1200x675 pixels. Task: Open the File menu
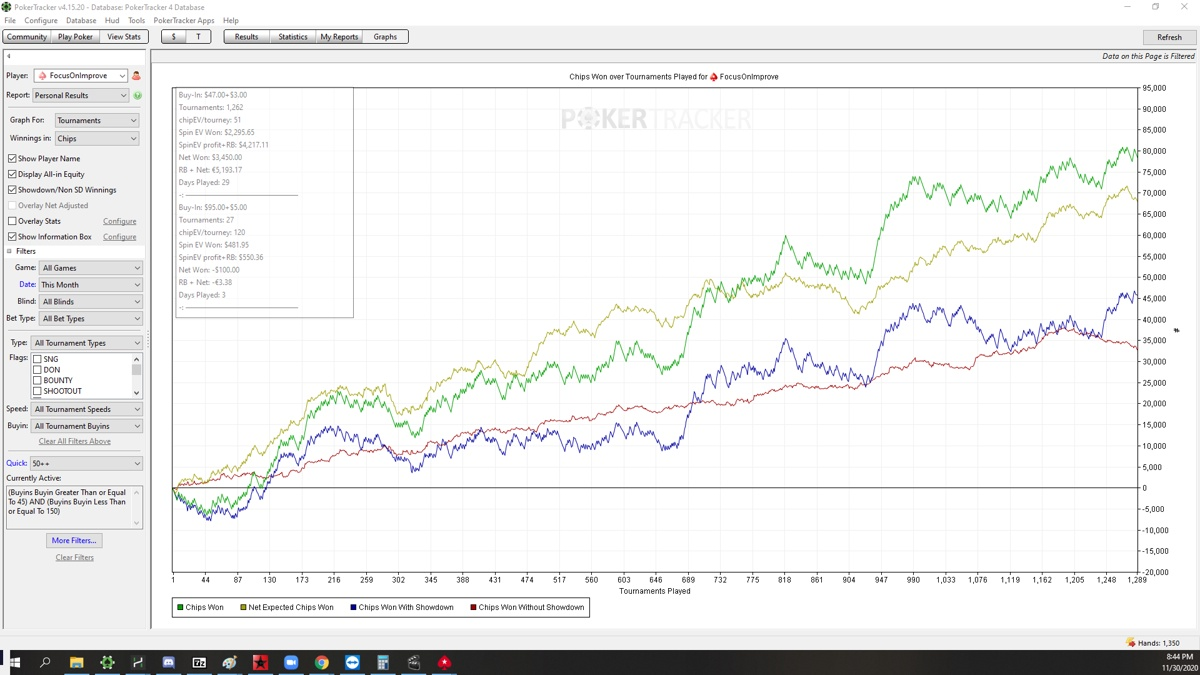tap(10, 20)
